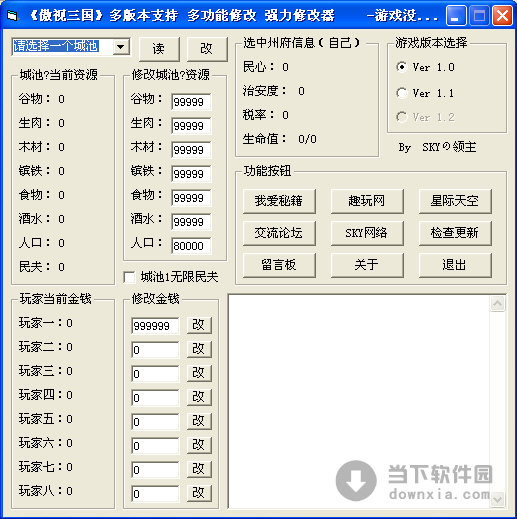Click the 请选择一个城池 combo box text
This screenshot has height=519, width=517.
click(56, 46)
